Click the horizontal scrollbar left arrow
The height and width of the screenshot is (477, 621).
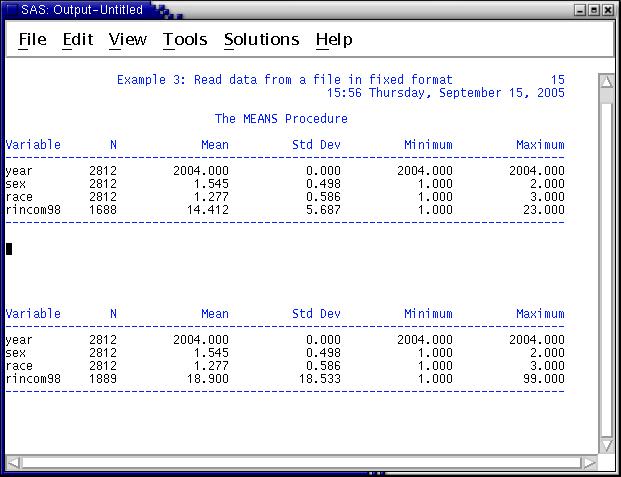(x=13, y=463)
